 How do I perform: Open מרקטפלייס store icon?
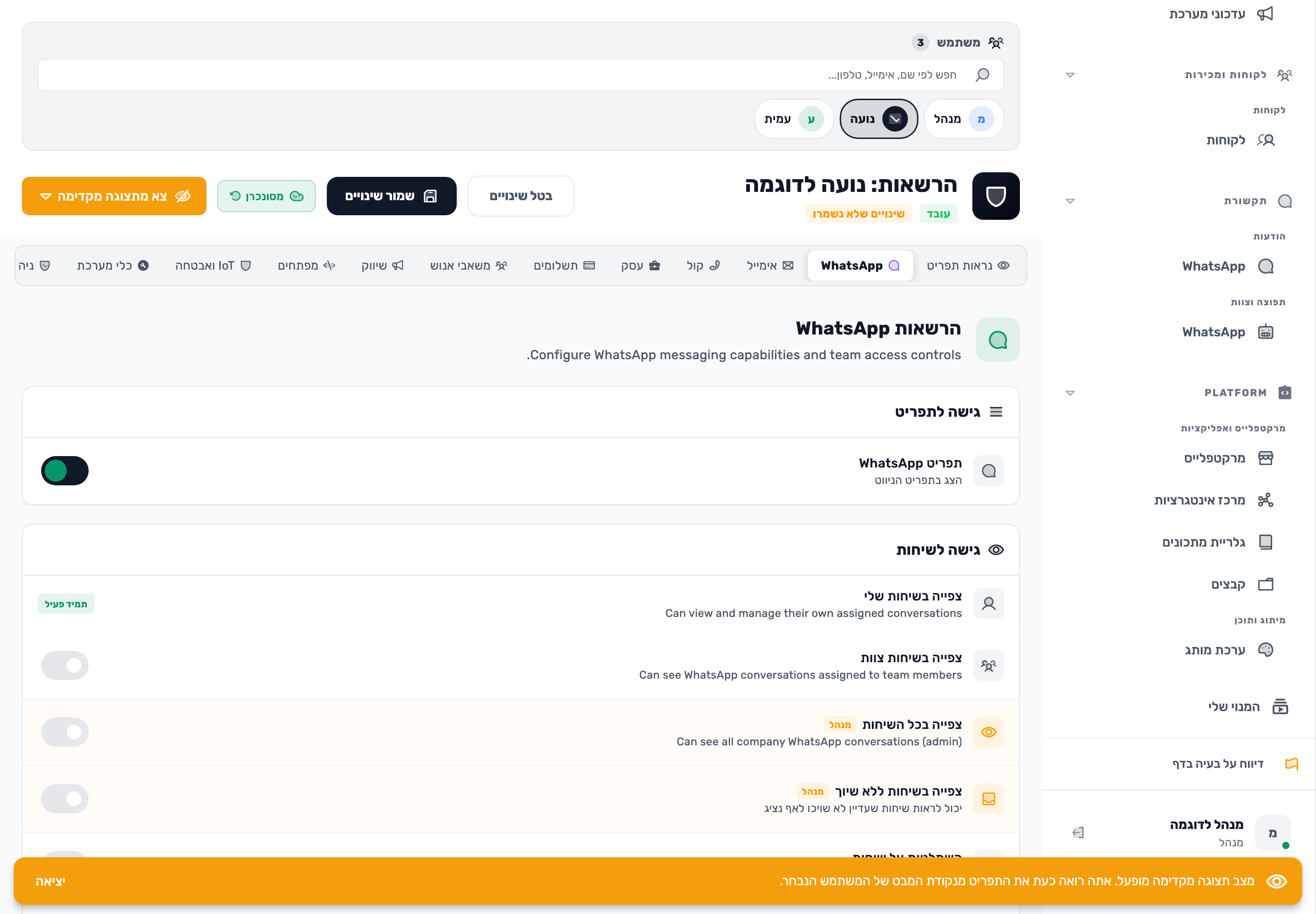click(x=1266, y=458)
